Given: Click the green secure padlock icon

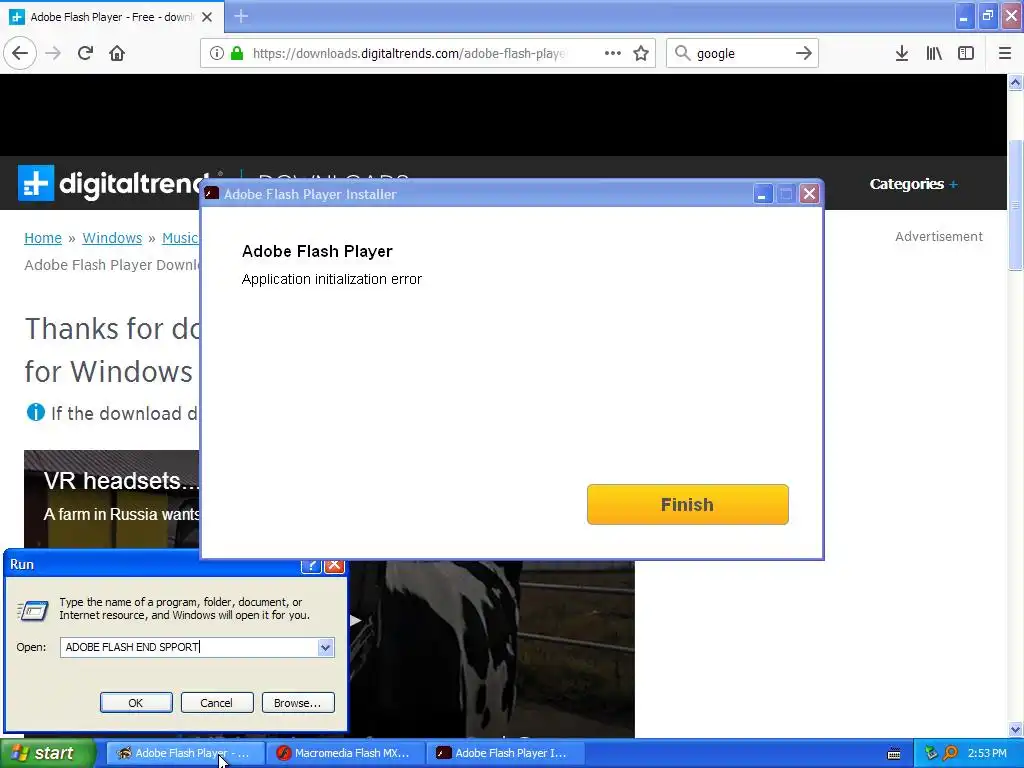Looking at the screenshot, I should point(237,53).
